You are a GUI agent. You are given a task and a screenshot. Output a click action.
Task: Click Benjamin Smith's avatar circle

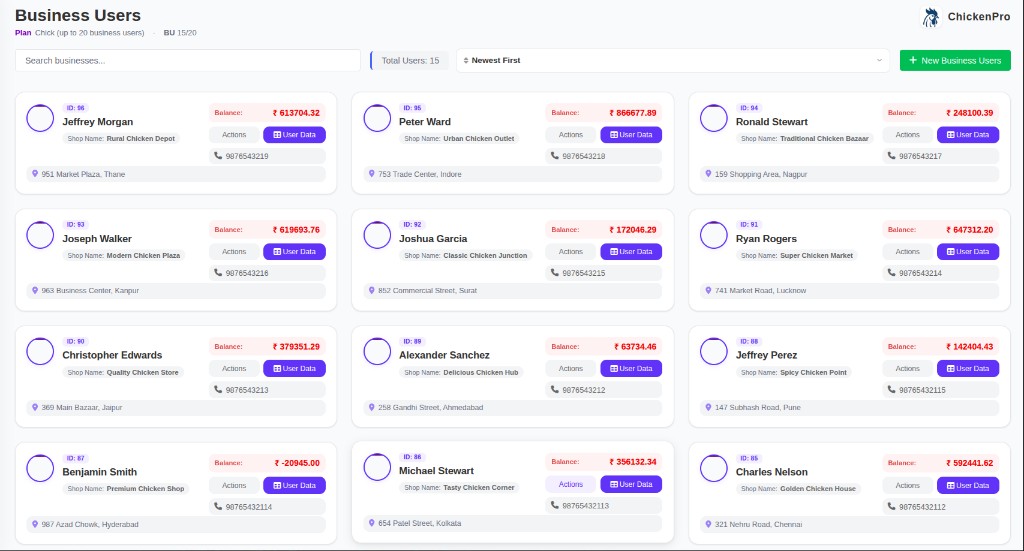[x=40, y=468]
